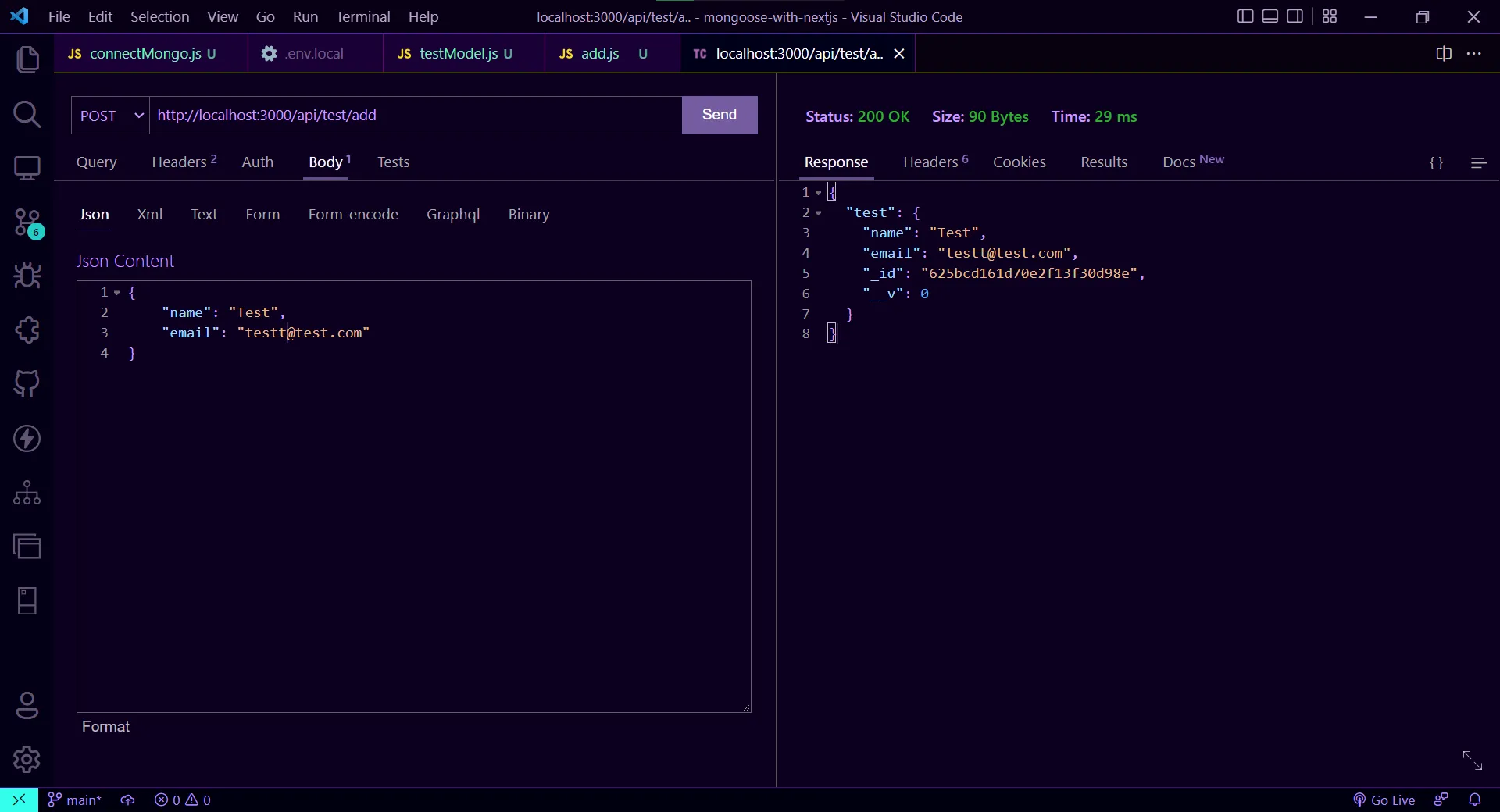This screenshot has width=1500, height=812.
Task: Open the Accounts user icon
Action: [x=27, y=706]
